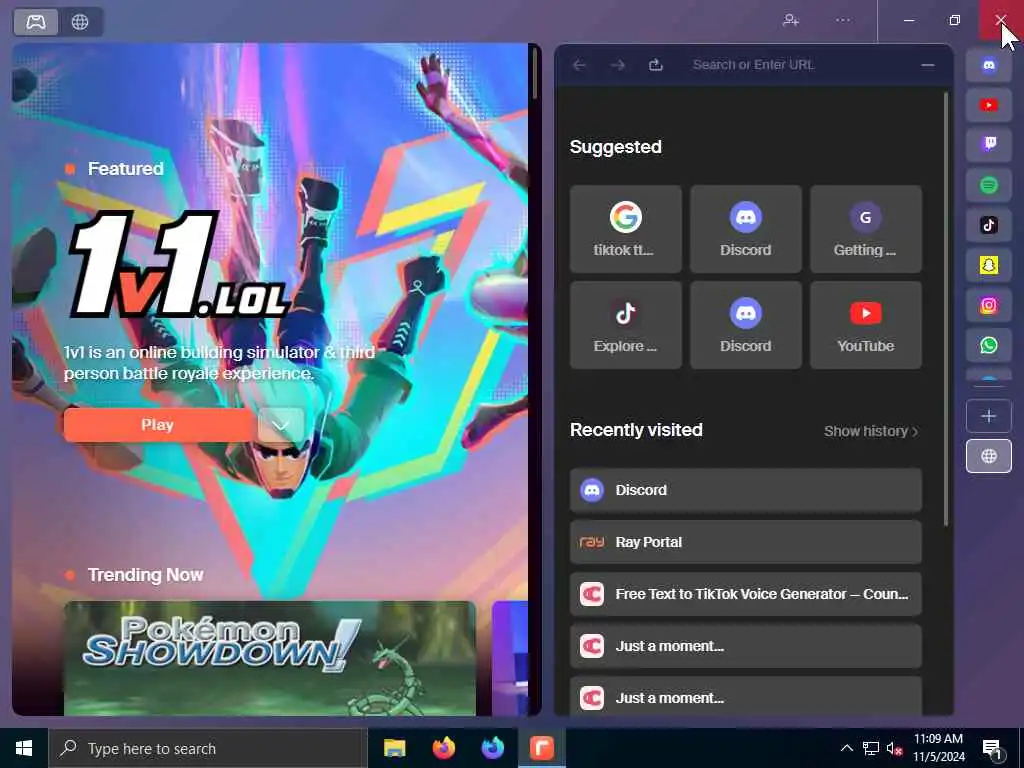Image resolution: width=1024 pixels, height=768 pixels.
Task: Open Spotify from the sidebar
Action: (989, 185)
